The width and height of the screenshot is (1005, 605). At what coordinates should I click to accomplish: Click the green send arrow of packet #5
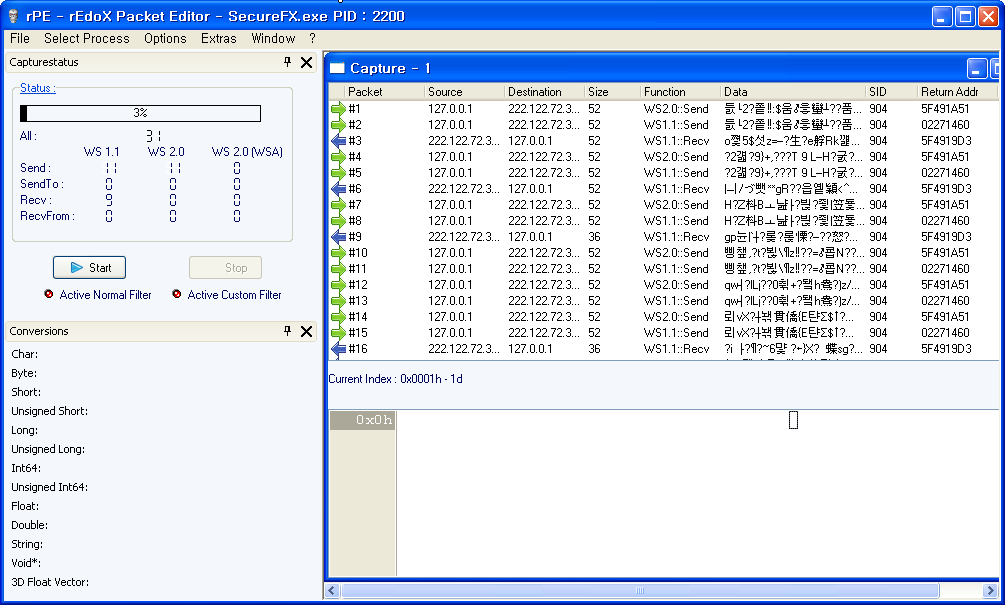pos(338,173)
